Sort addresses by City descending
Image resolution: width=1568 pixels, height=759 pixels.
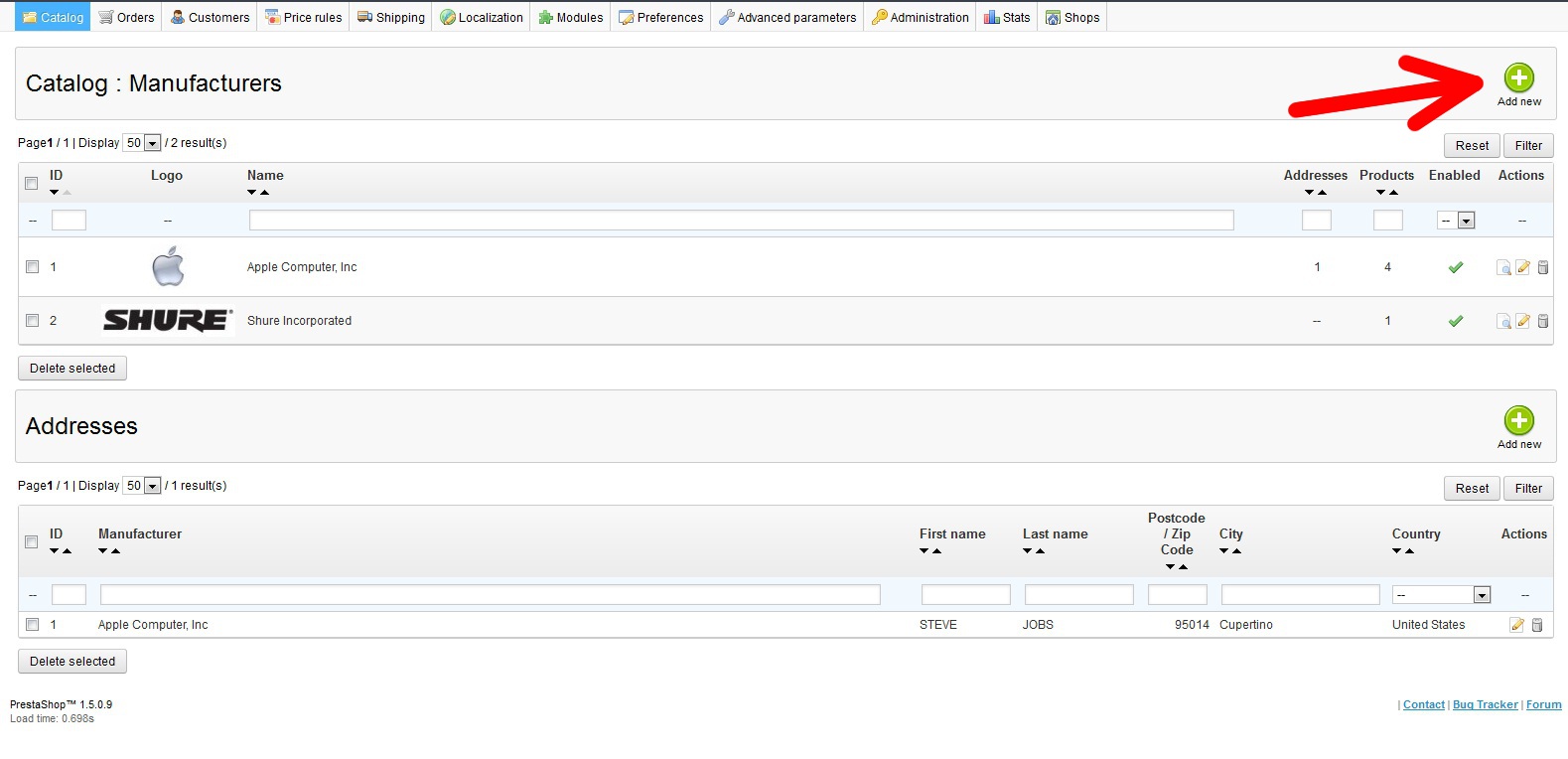[x=1224, y=551]
